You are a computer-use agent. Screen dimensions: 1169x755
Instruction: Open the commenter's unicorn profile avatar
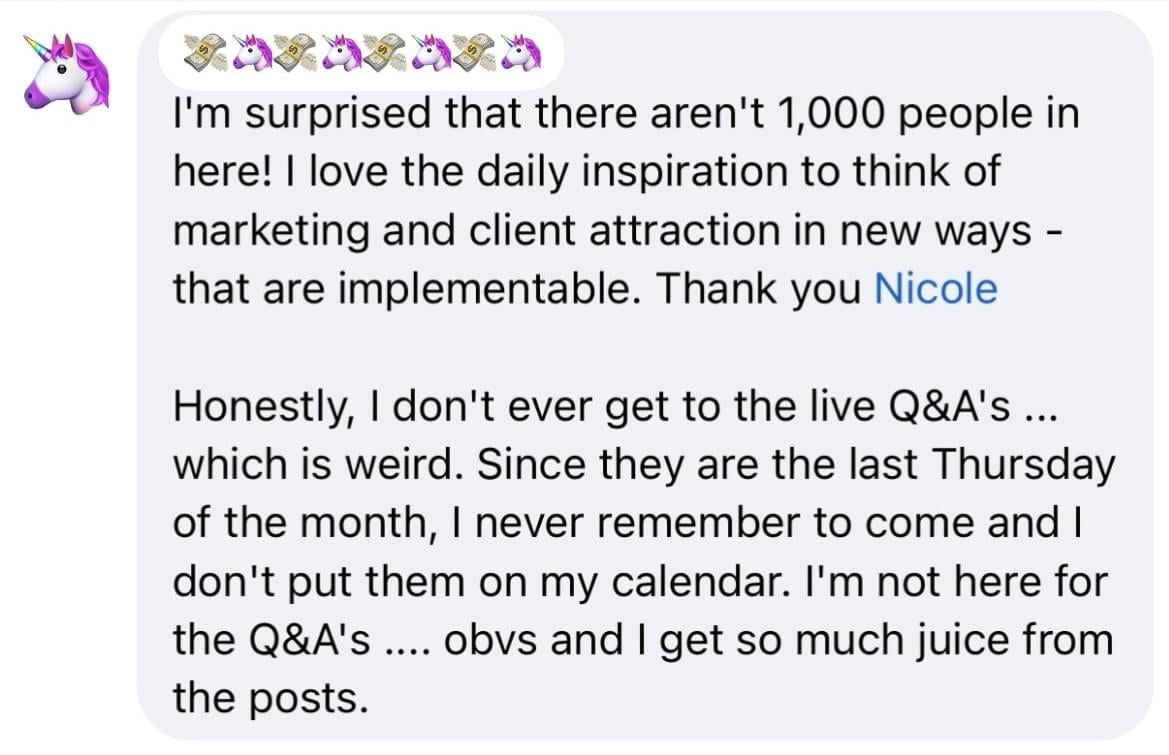click(66, 73)
